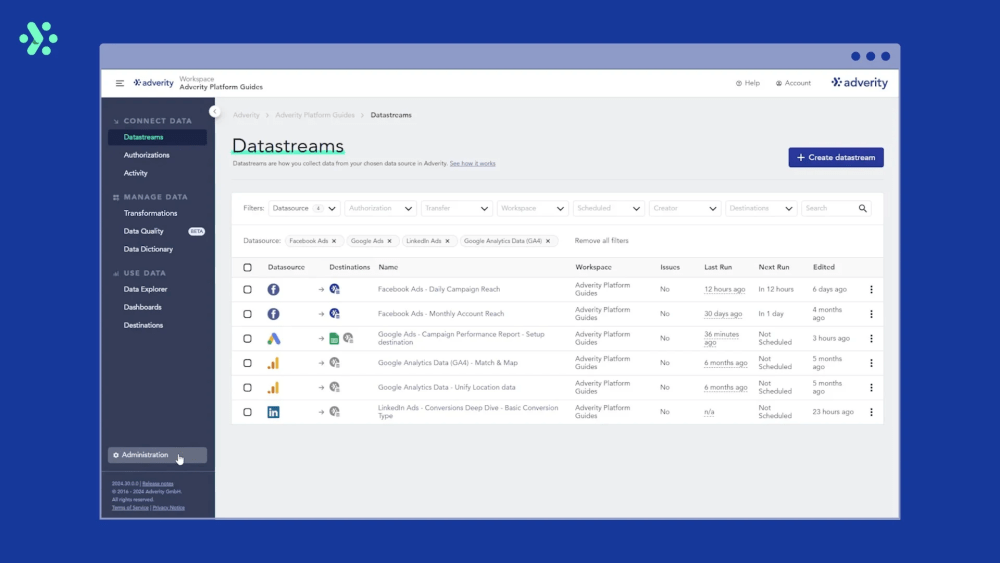Open Facebook Ads - Daily Campaign Reach datastream

pyautogui.click(x=439, y=289)
